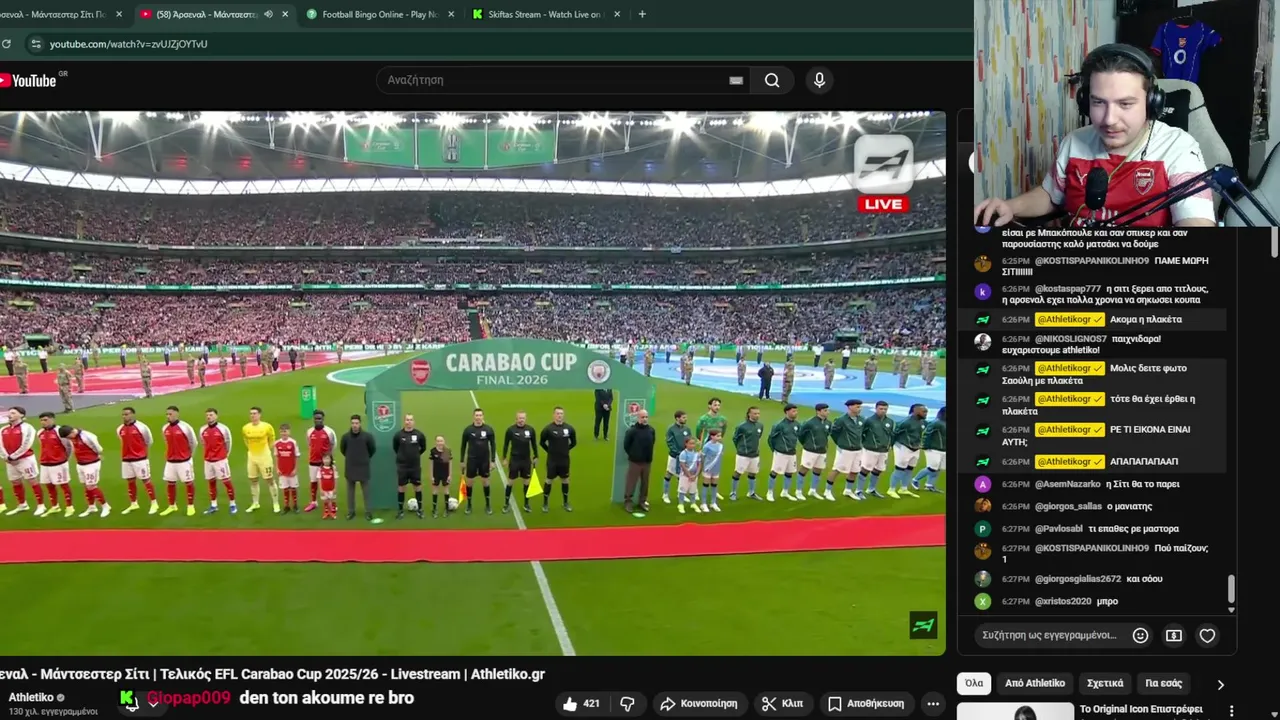Close the Skiftas Stream tab
This screenshot has height=720, width=1280.
tap(616, 14)
